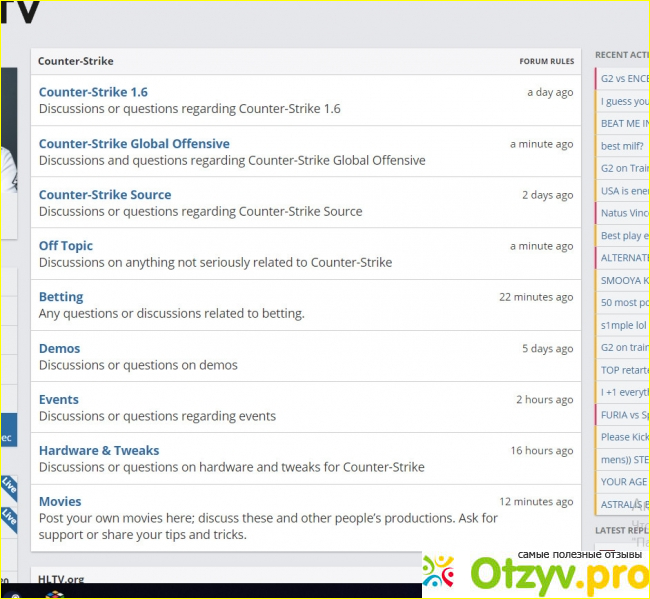The height and width of the screenshot is (599, 650).
Task: Open the FORUM RULES link
Action: point(546,61)
